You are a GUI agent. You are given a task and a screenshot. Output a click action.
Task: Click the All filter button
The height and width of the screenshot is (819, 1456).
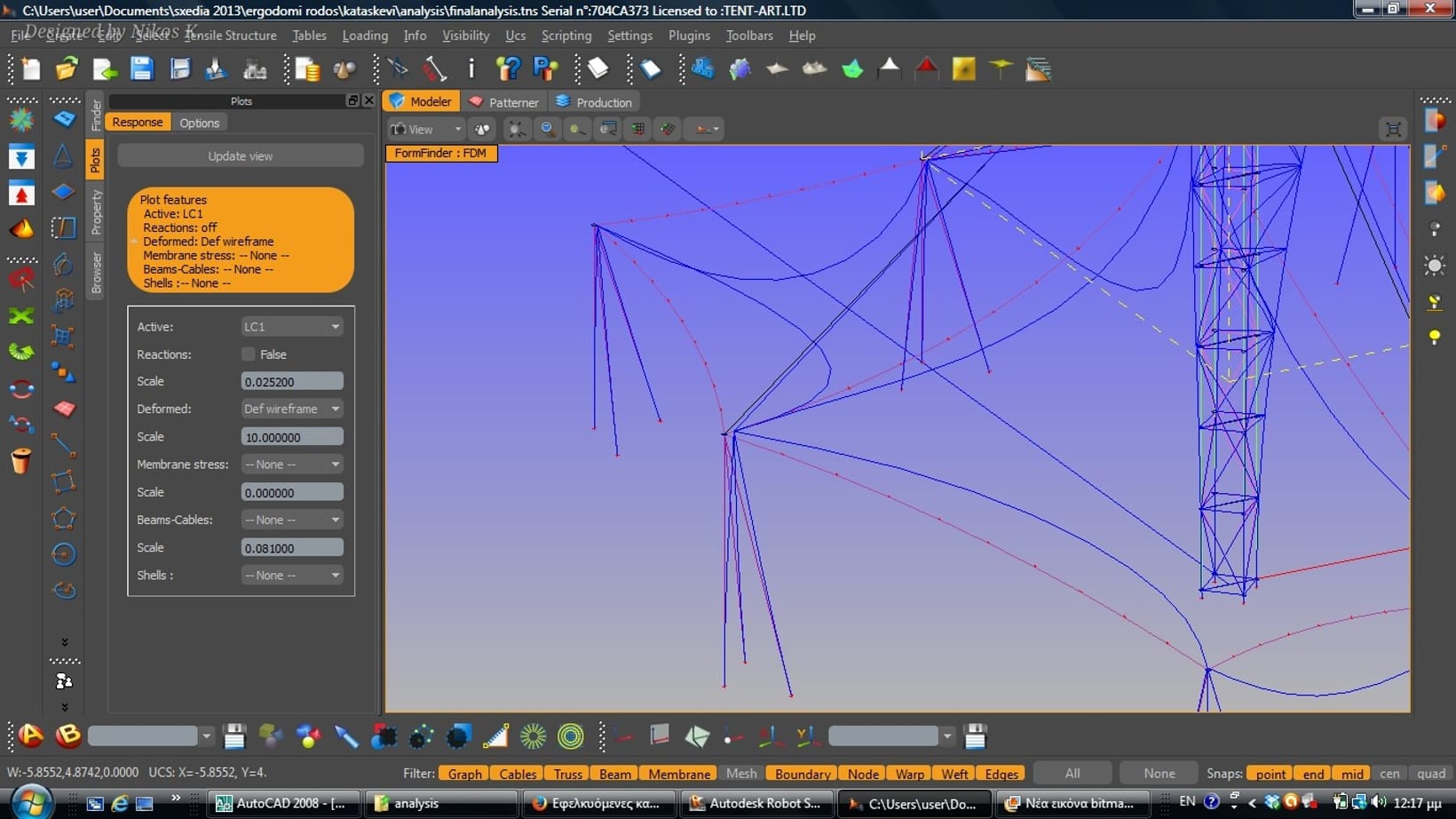click(x=1072, y=774)
